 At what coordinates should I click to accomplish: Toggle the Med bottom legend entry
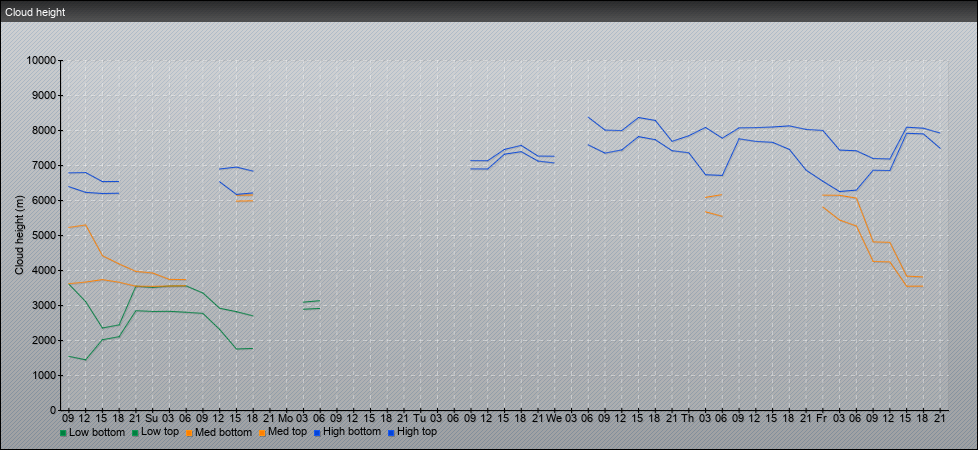coord(220,432)
